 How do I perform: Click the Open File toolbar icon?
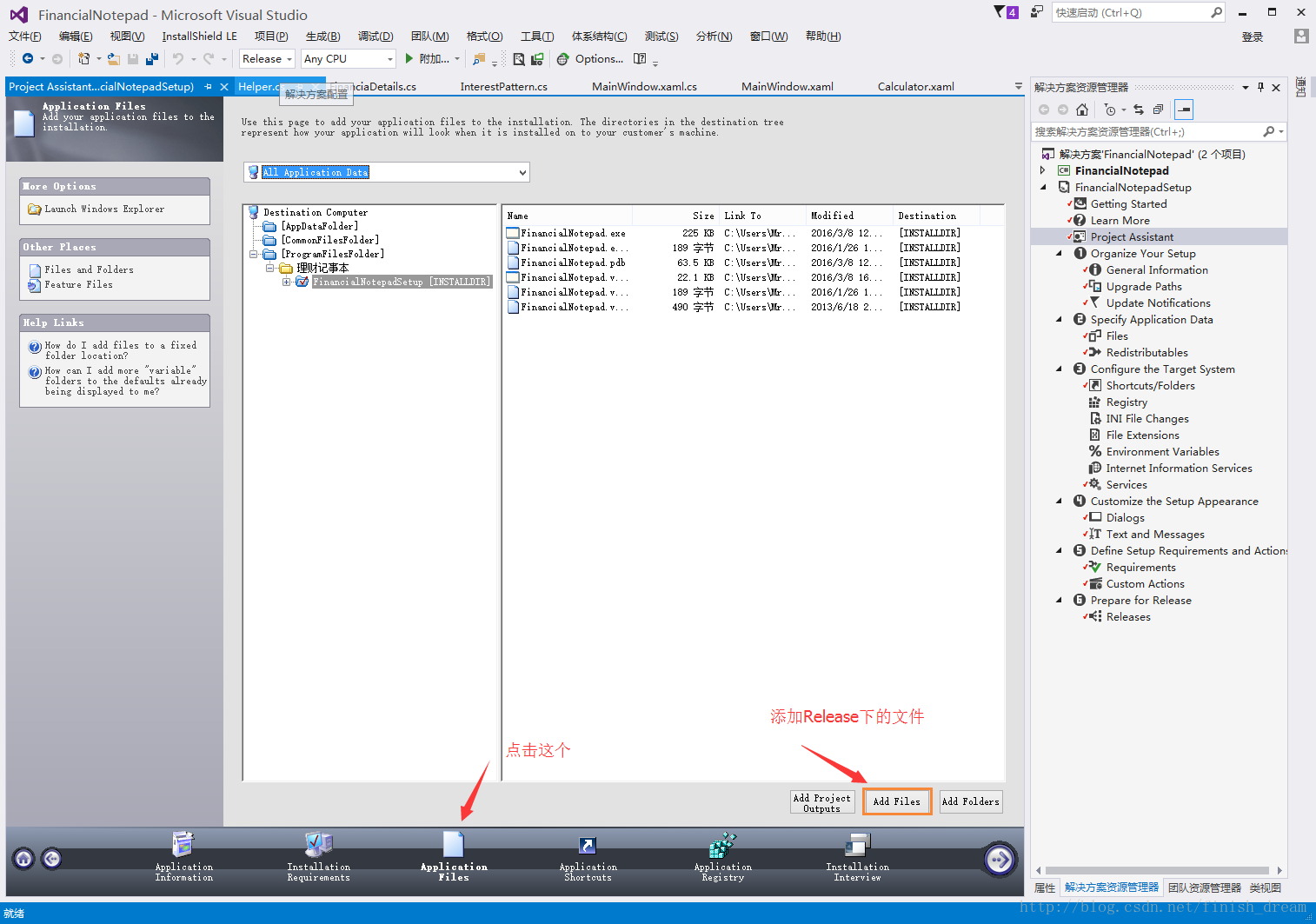coord(113,59)
